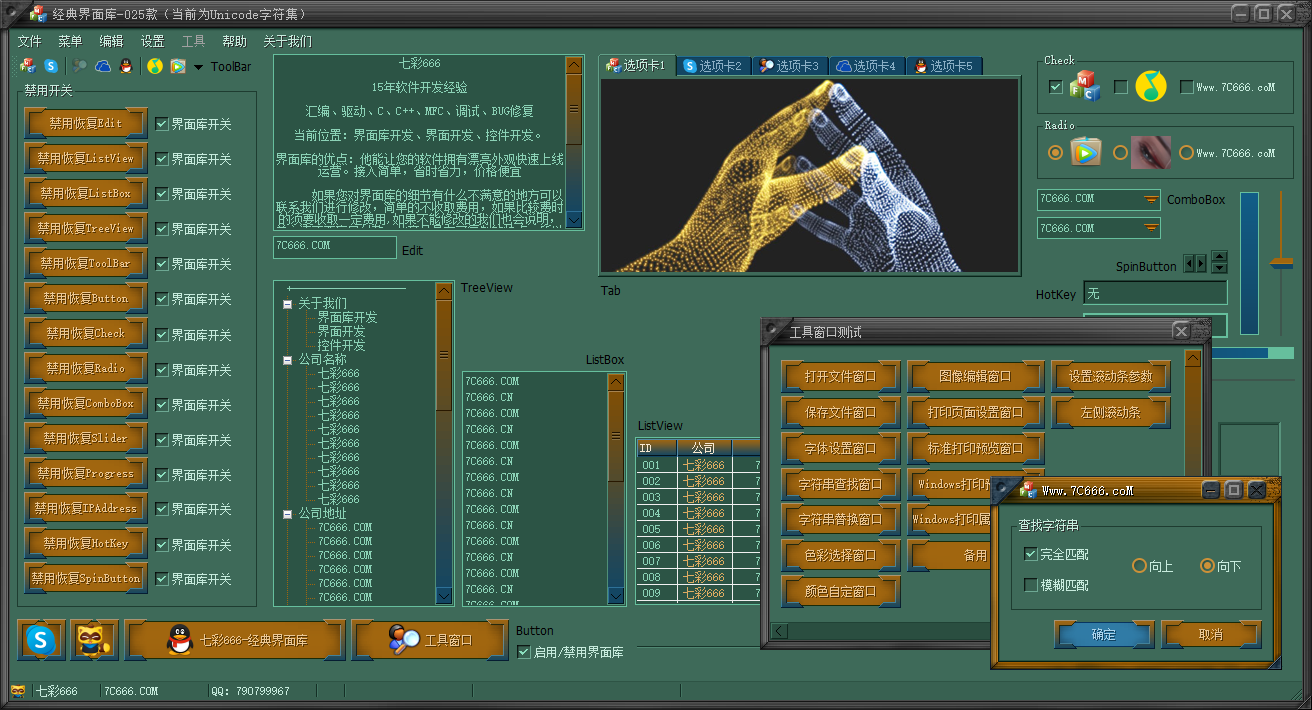The height and width of the screenshot is (710, 1312).
Task: Collapse the 公司名称 tree node
Action: point(288,359)
